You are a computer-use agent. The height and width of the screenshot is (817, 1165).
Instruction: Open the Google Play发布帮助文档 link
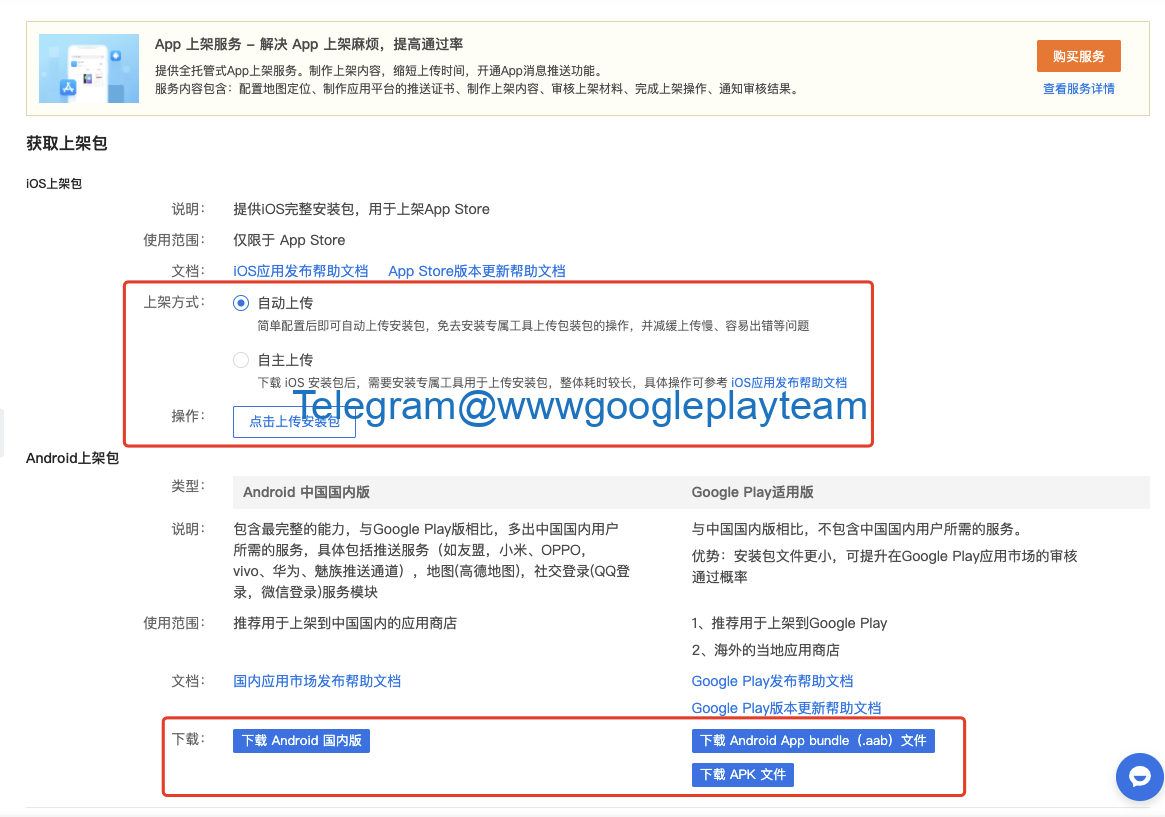pos(772,681)
